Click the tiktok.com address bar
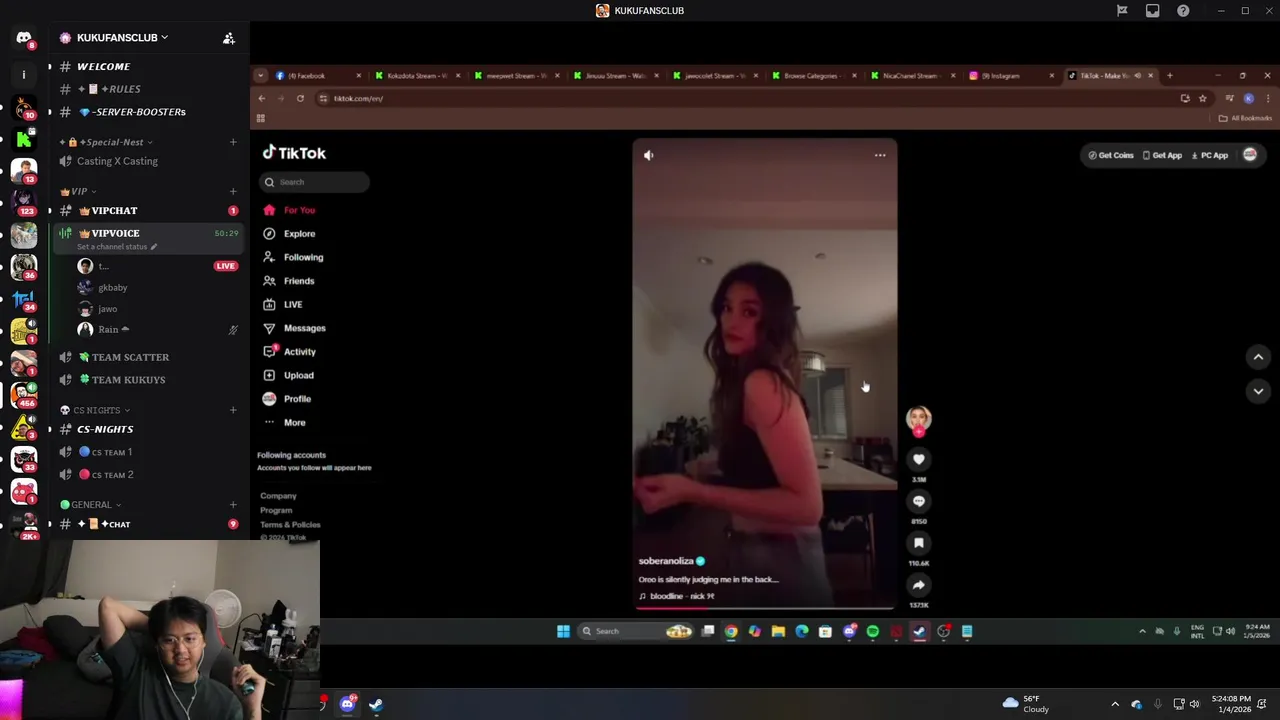Viewport: 1280px width, 720px height. 740,98
